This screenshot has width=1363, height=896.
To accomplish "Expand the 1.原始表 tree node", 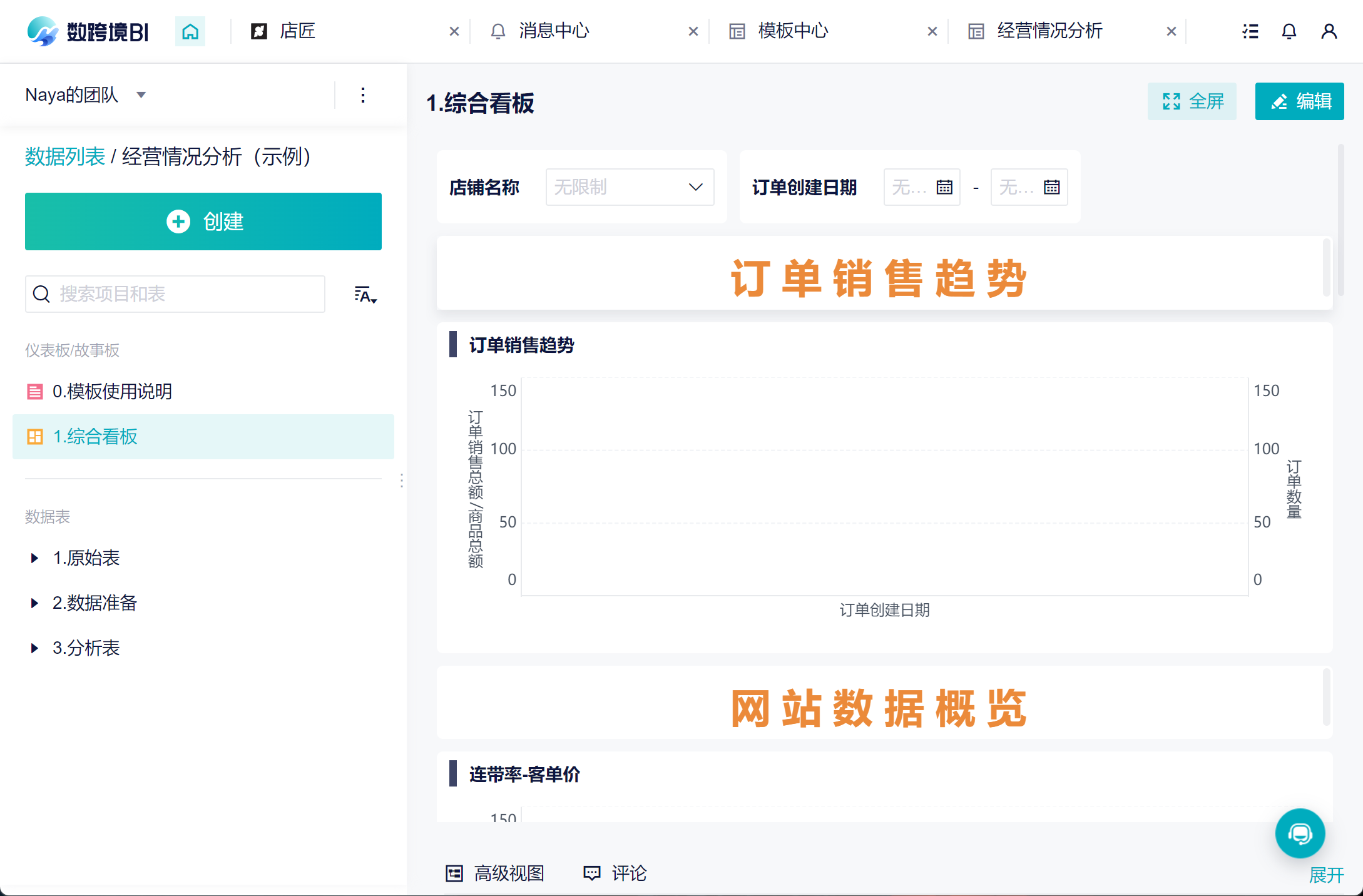I will coord(35,558).
